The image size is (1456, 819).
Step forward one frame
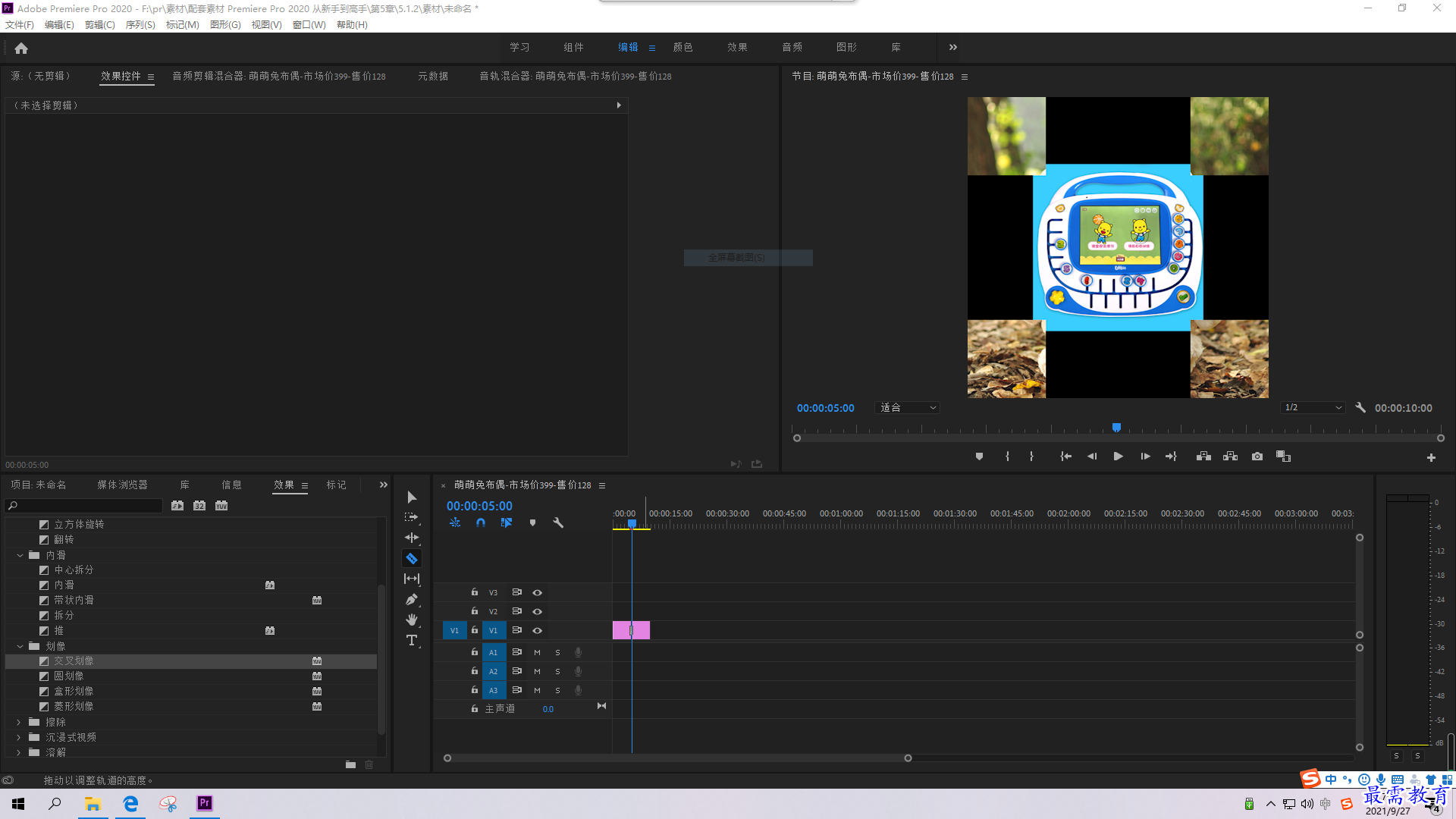click(x=1145, y=457)
